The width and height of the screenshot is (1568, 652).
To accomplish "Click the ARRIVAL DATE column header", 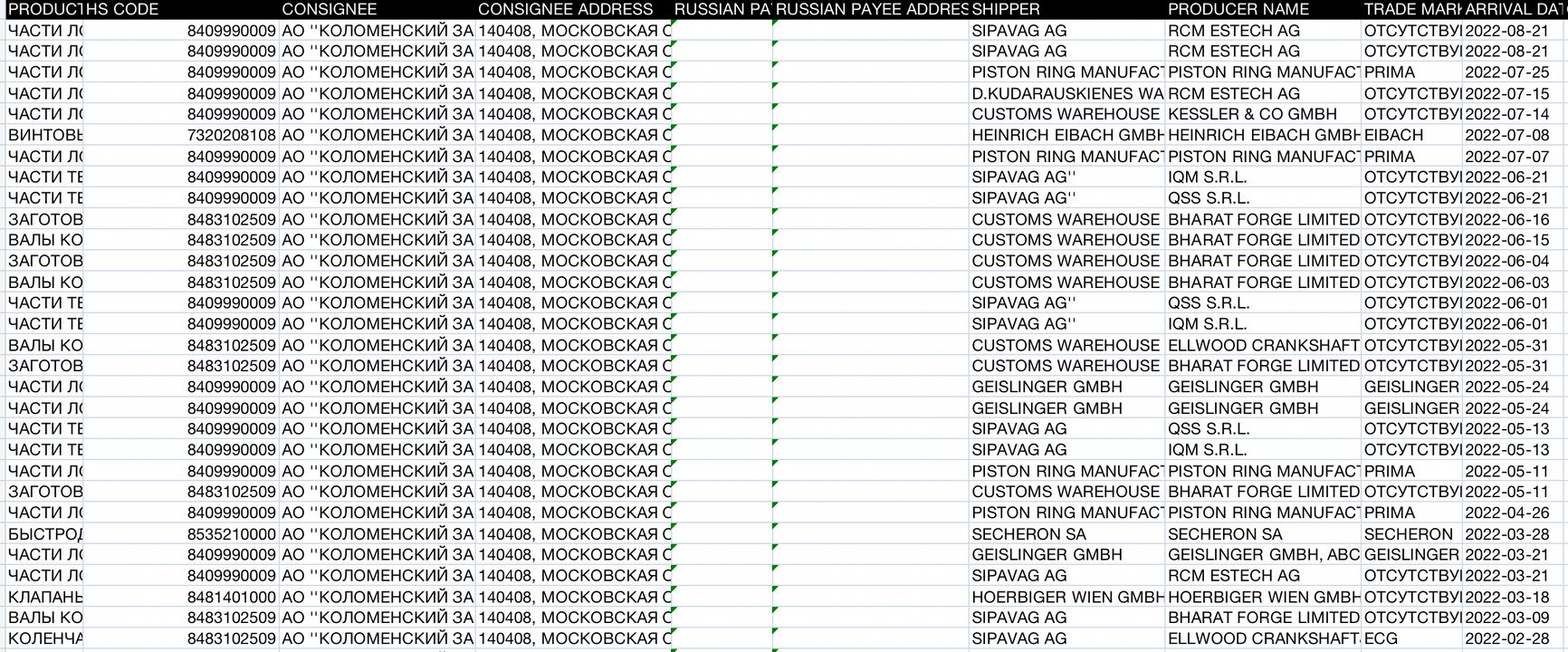I will [1513, 9].
